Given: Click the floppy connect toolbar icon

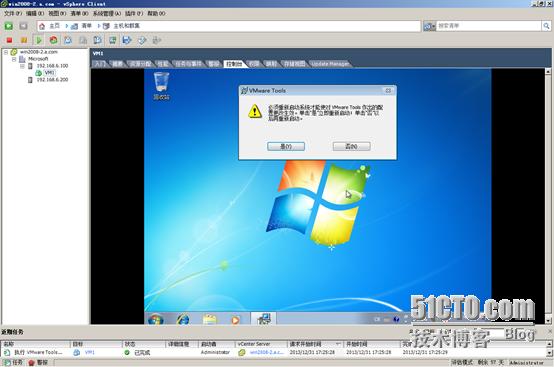Looking at the screenshot, I should 127,40.
